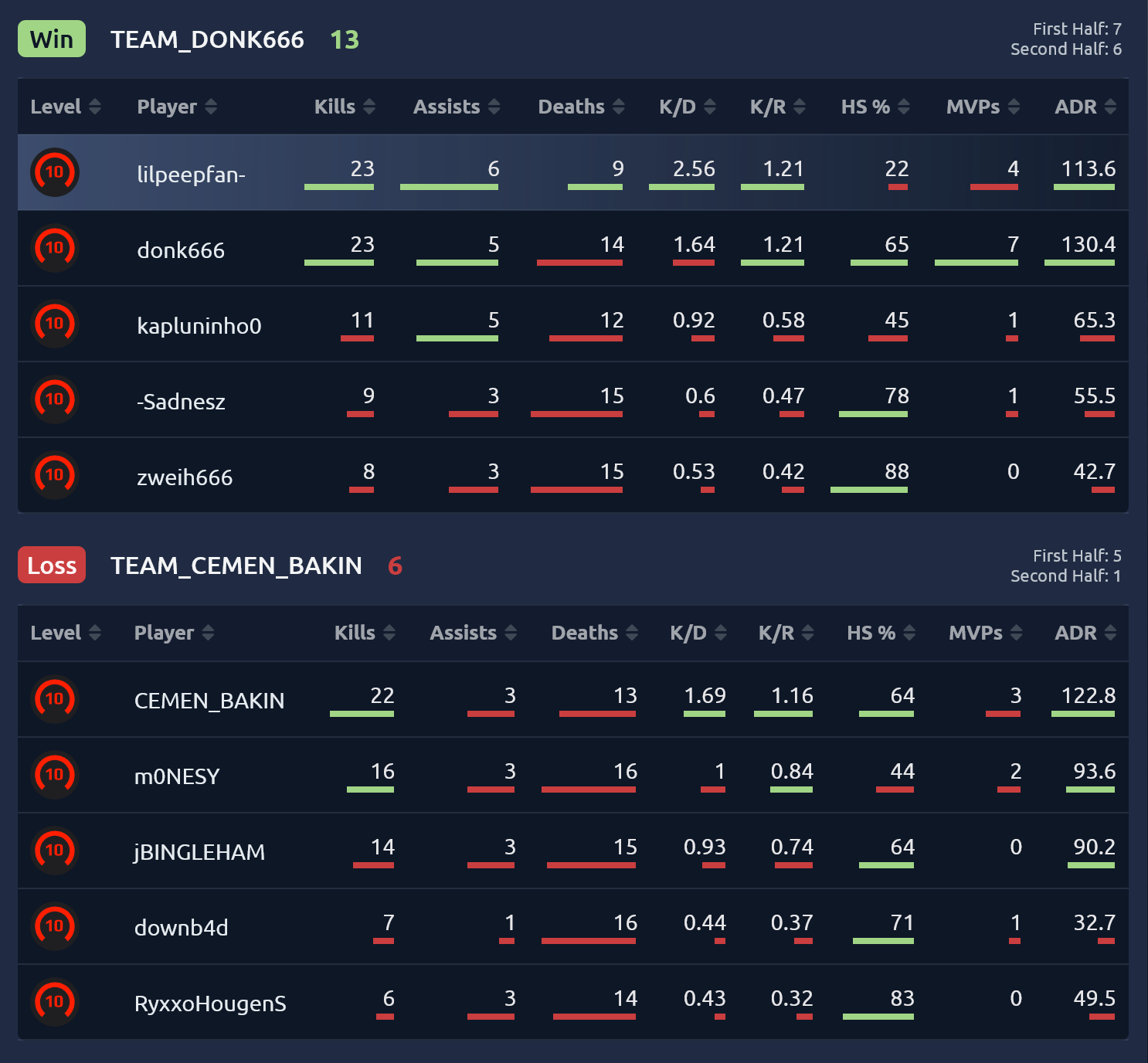This screenshot has height=1063, width=1148.
Task: Click downb4d level 10 badge icon
Action: pos(55,926)
